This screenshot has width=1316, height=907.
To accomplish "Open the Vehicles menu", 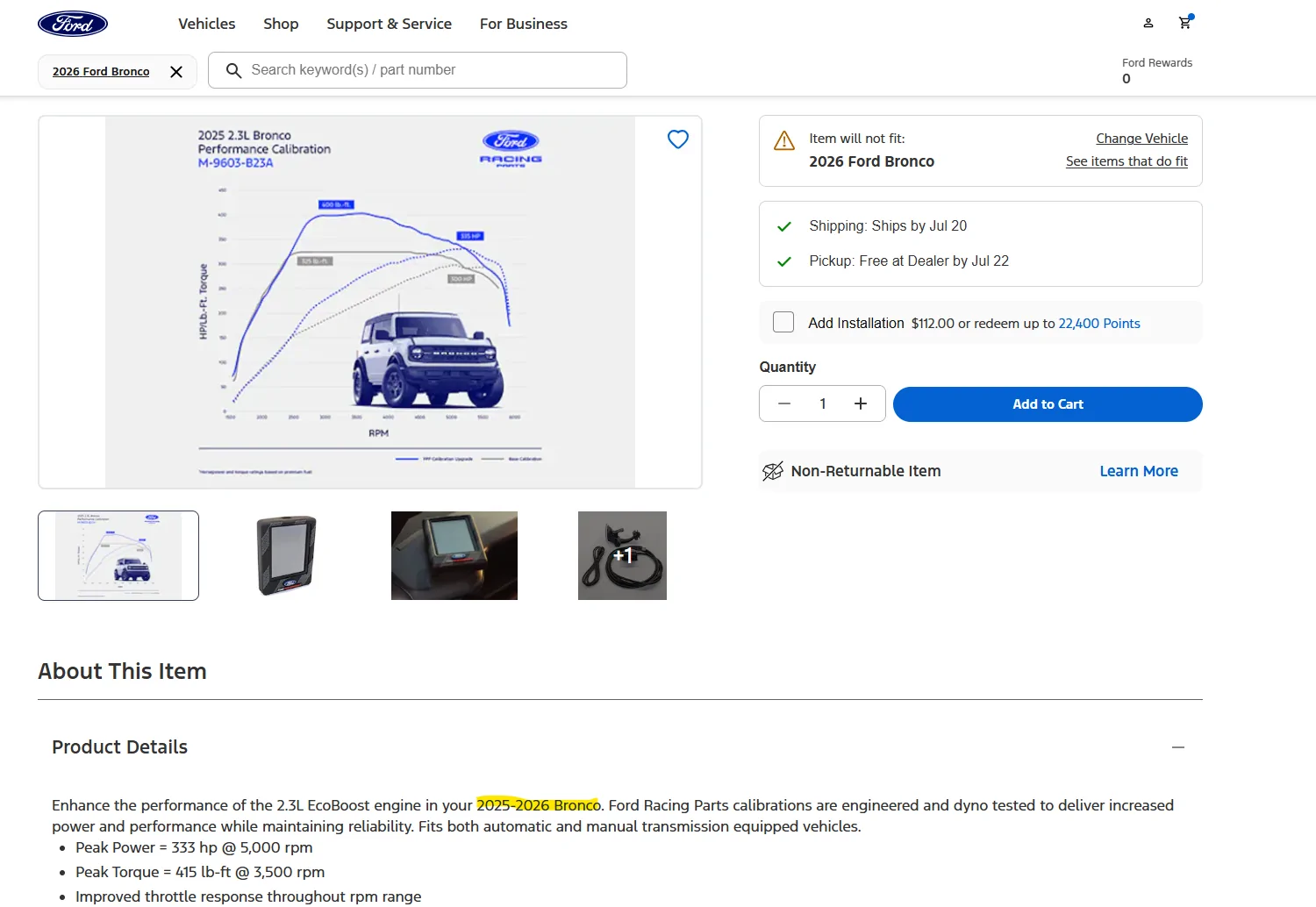I will tap(207, 24).
